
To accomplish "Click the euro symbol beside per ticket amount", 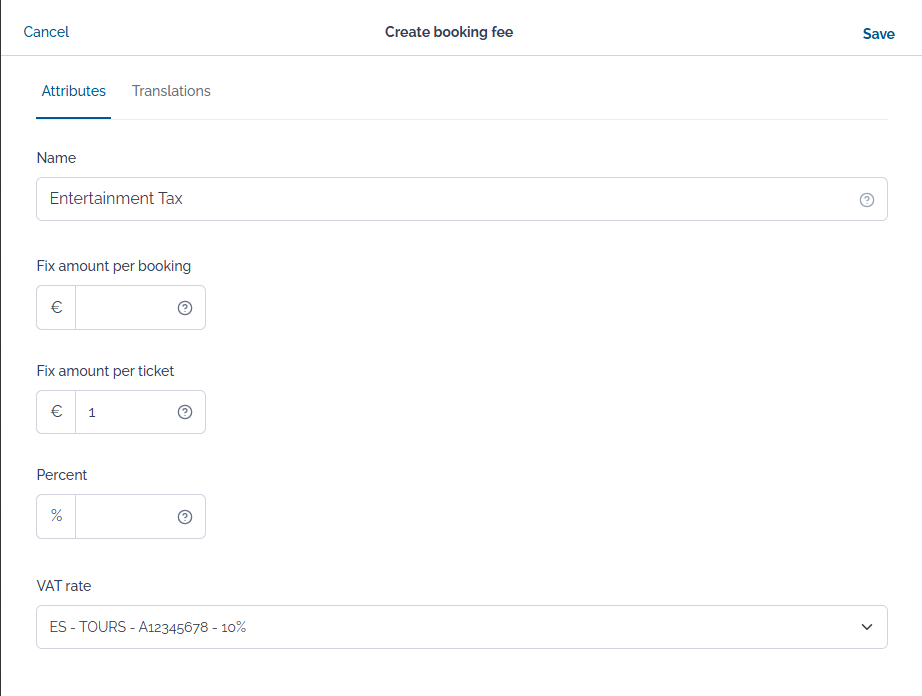I will pos(57,412).
